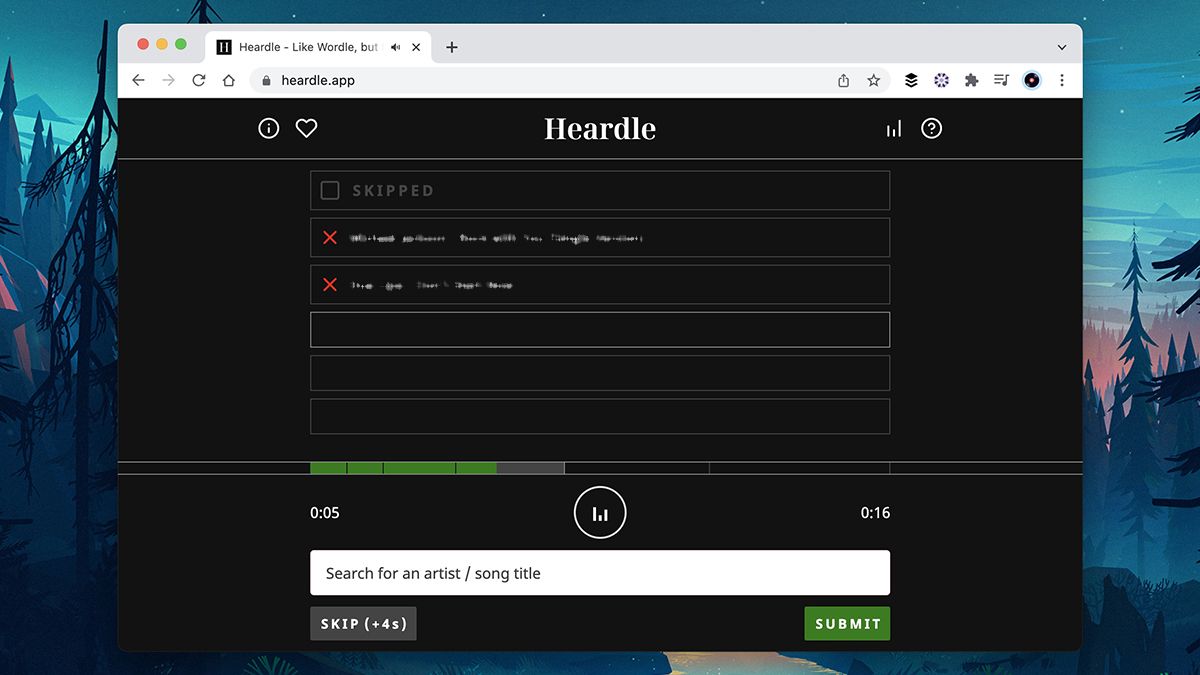Mute the tab audio speaker icon
Screen dimensions: 1200x675
click(394, 46)
